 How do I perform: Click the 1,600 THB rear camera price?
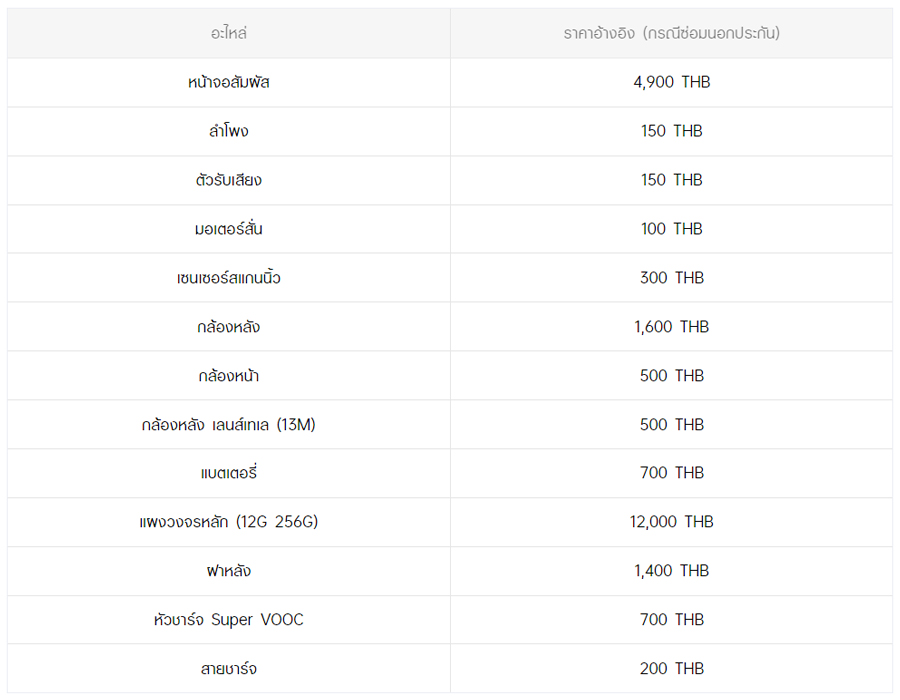(671, 327)
